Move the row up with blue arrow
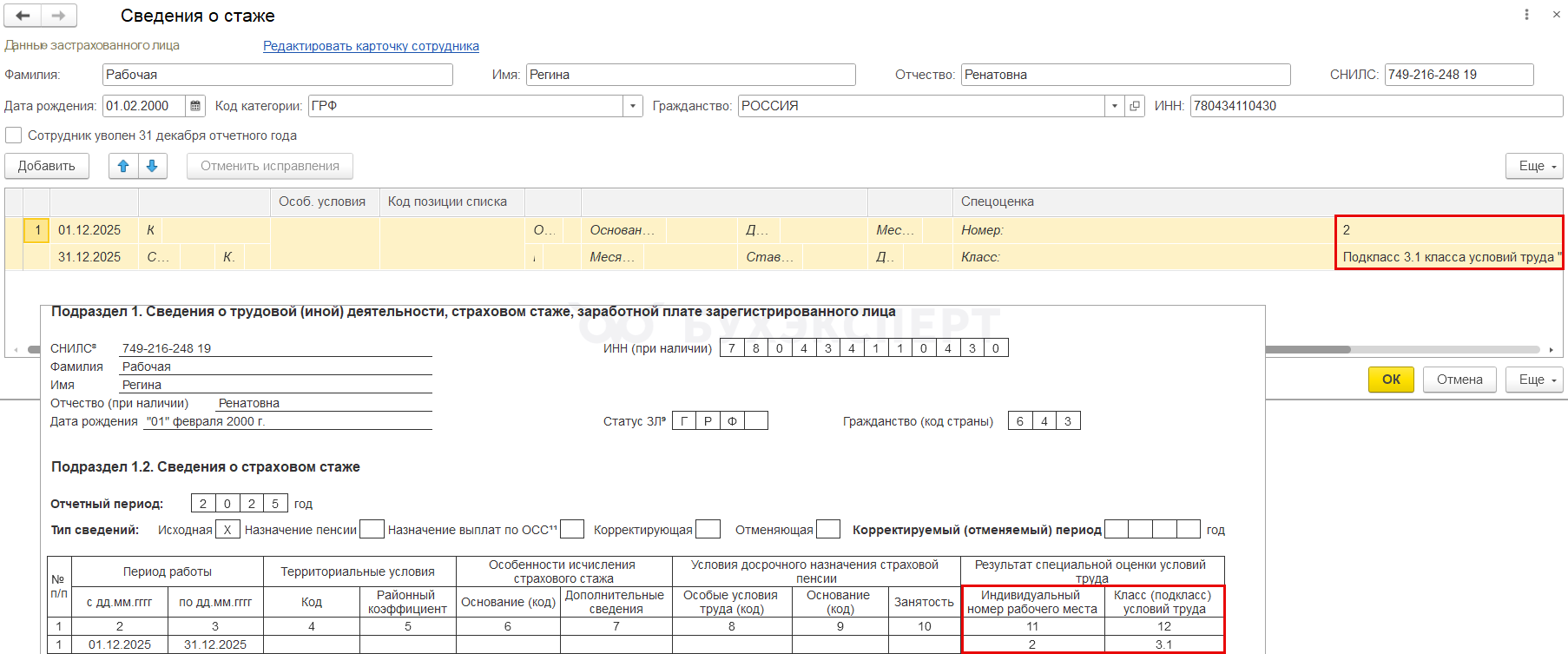 click(123, 166)
